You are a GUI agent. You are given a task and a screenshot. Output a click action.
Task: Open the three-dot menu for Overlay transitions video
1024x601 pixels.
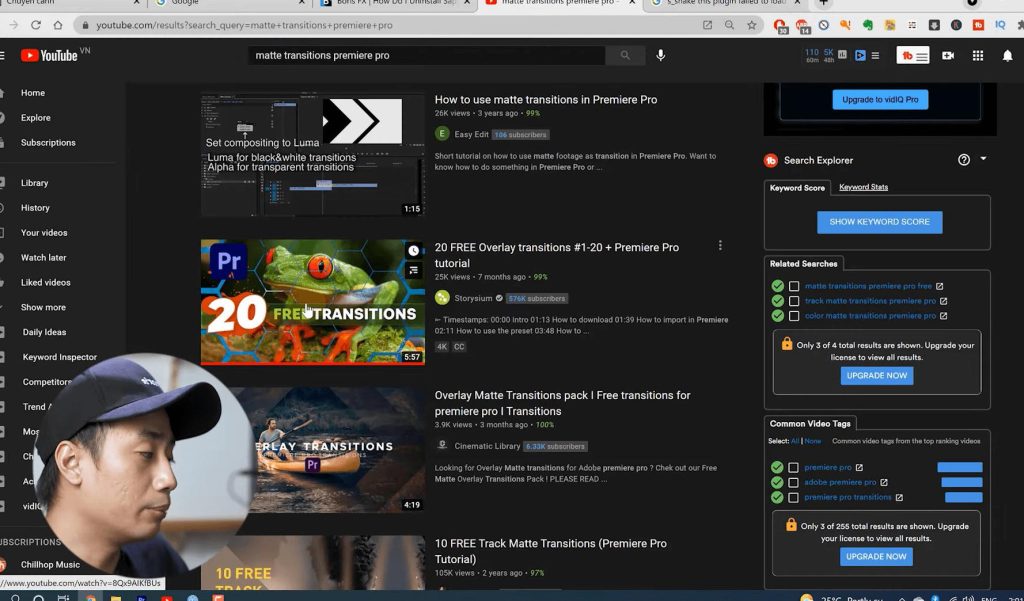[x=720, y=246]
